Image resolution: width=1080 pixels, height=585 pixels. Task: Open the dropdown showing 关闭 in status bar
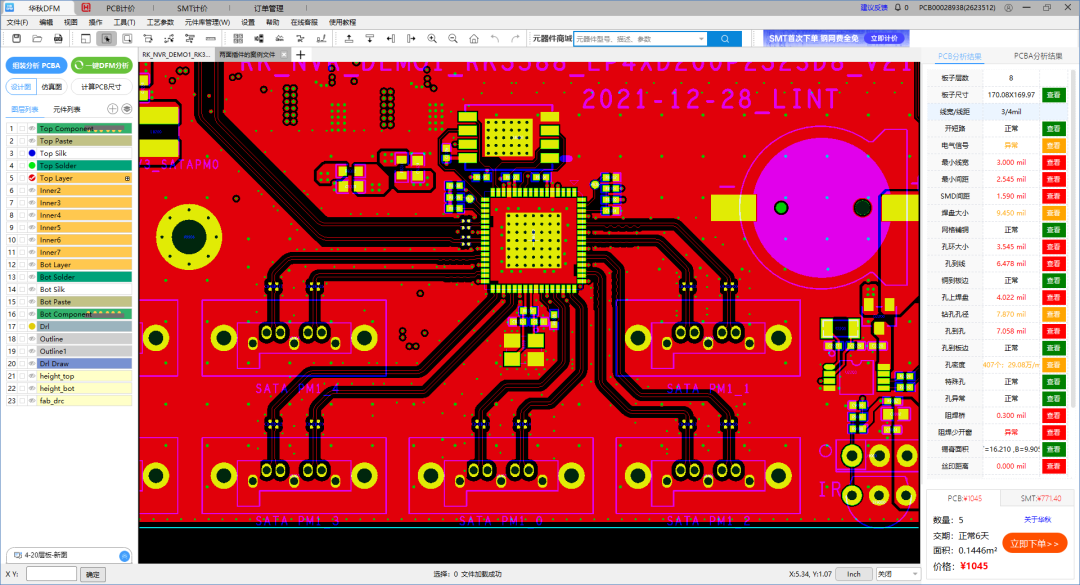pyautogui.click(x=898, y=574)
